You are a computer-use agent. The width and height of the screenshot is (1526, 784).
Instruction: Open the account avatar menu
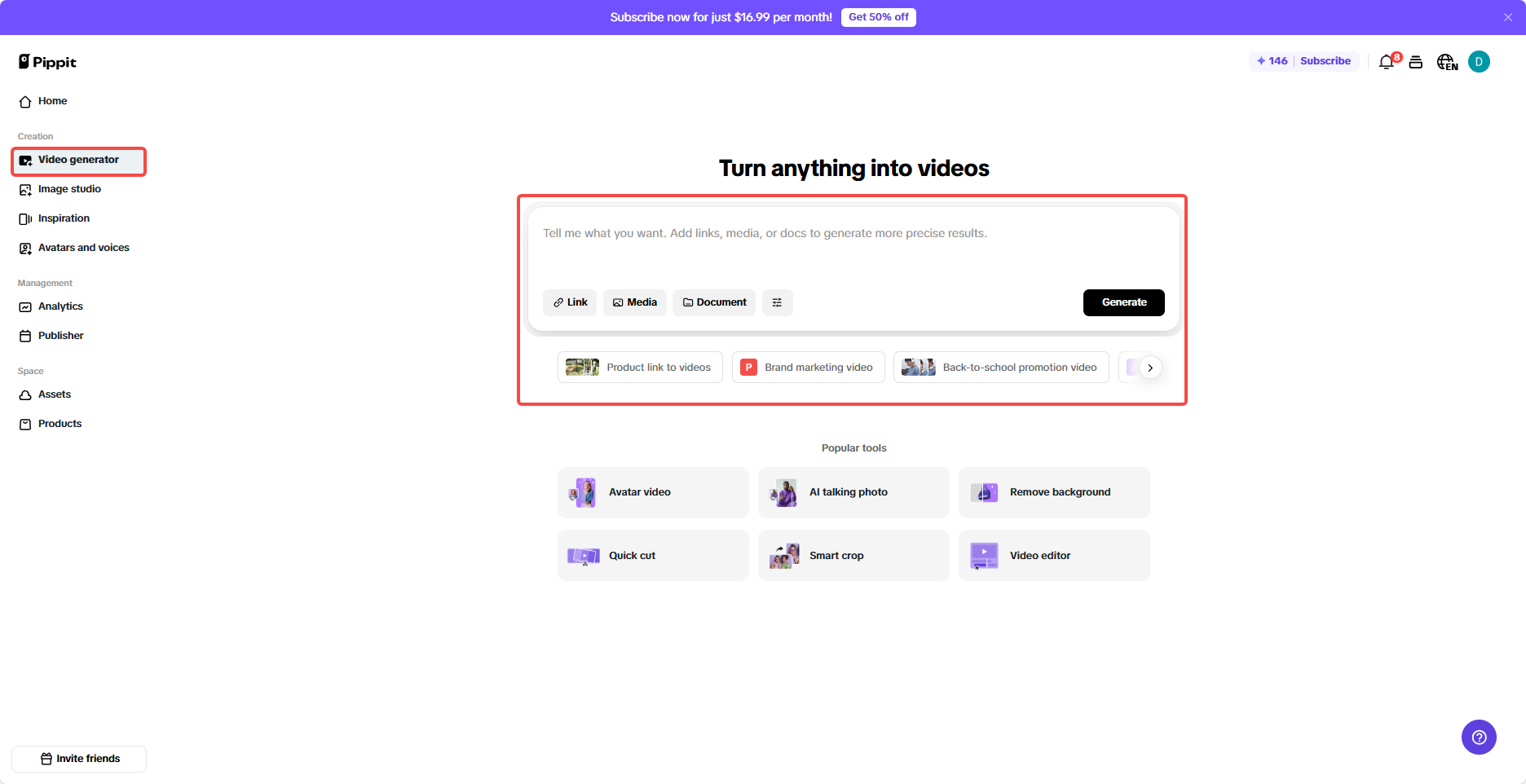[1479, 61]
